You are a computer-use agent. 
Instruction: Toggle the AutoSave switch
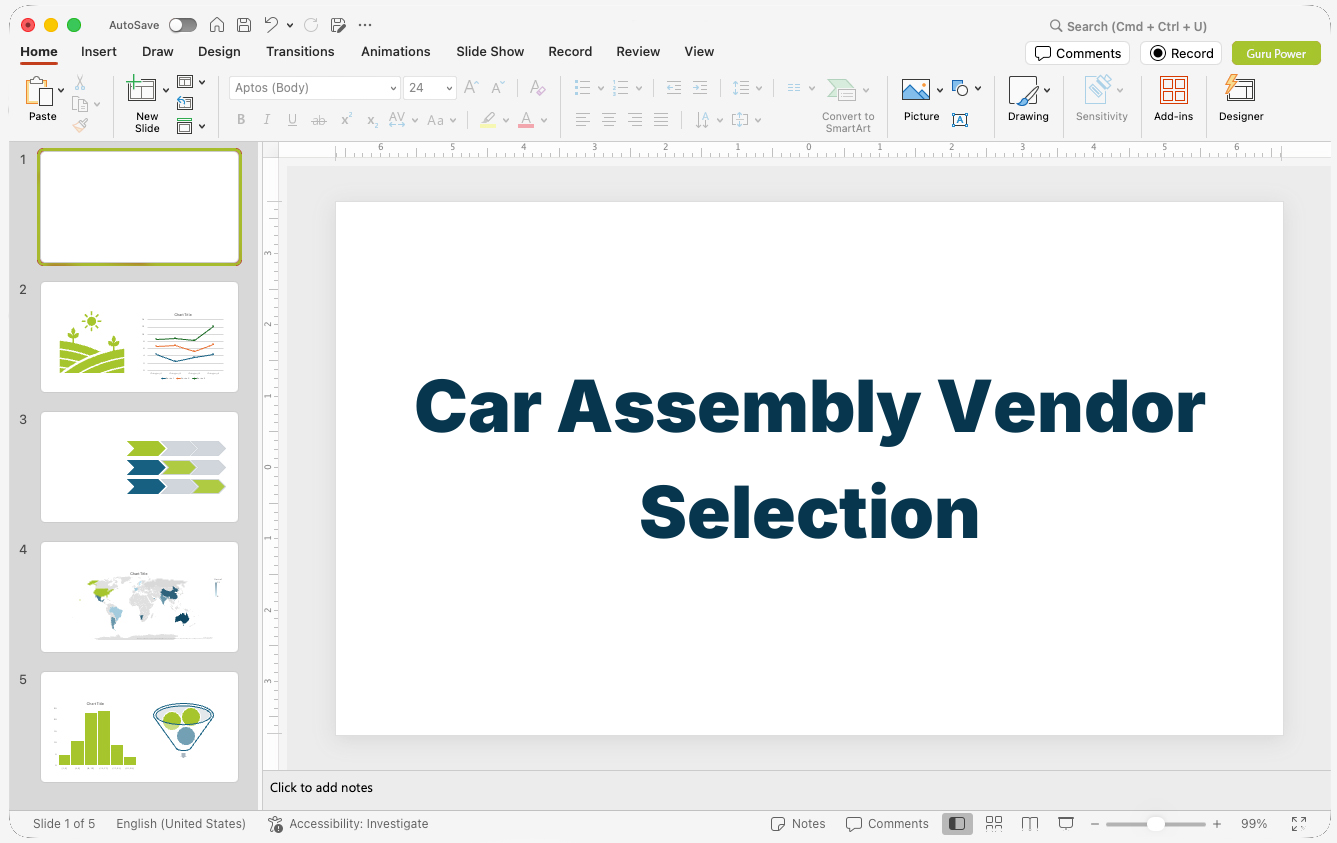(183, 25)
